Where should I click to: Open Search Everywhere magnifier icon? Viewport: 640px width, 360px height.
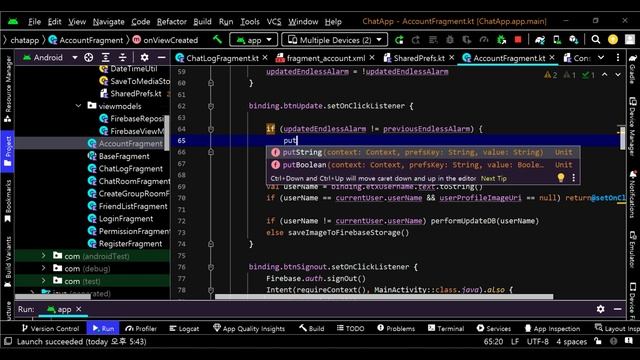[x=596, y=40]
